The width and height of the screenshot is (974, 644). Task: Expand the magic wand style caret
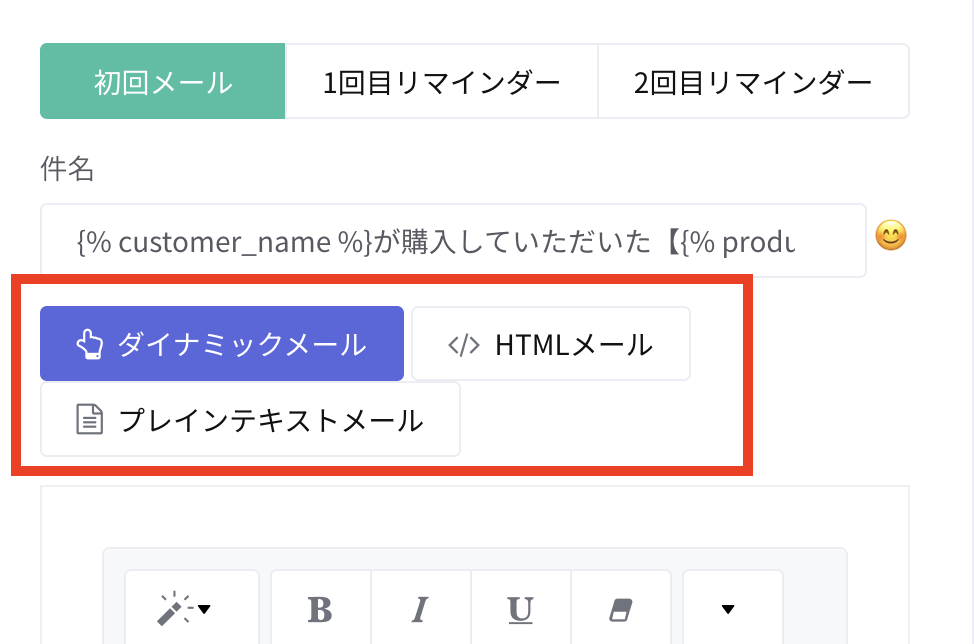click(x=204, y=609)
